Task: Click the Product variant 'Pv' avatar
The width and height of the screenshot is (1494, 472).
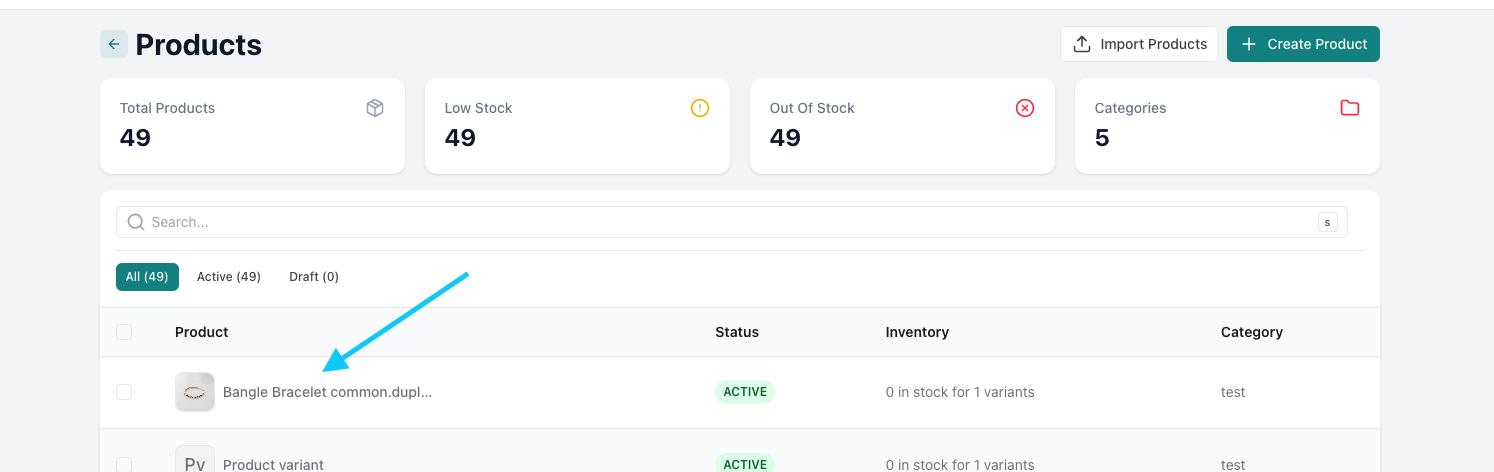Action: [x=195, y=462]
